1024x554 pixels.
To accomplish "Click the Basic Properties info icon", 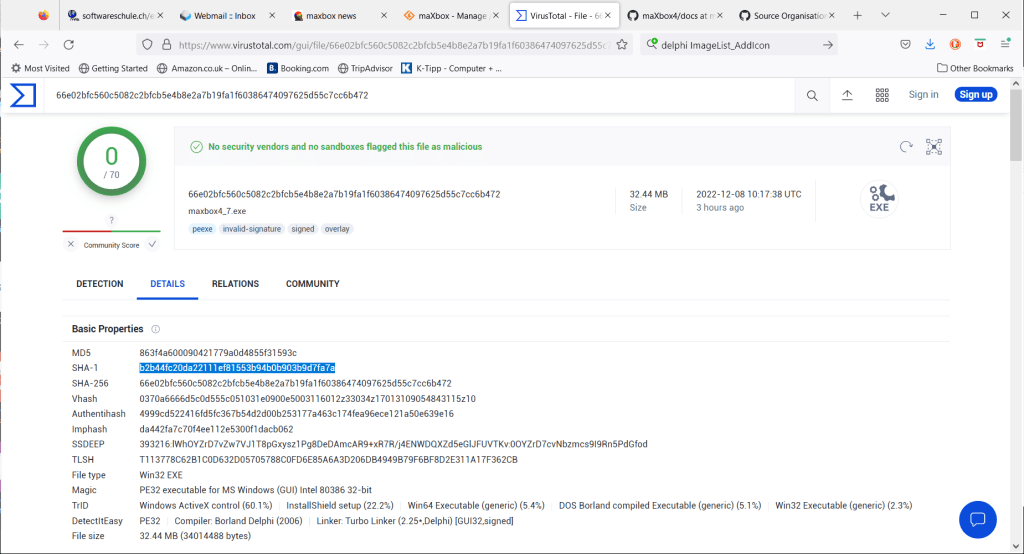I will click(156, 329).
